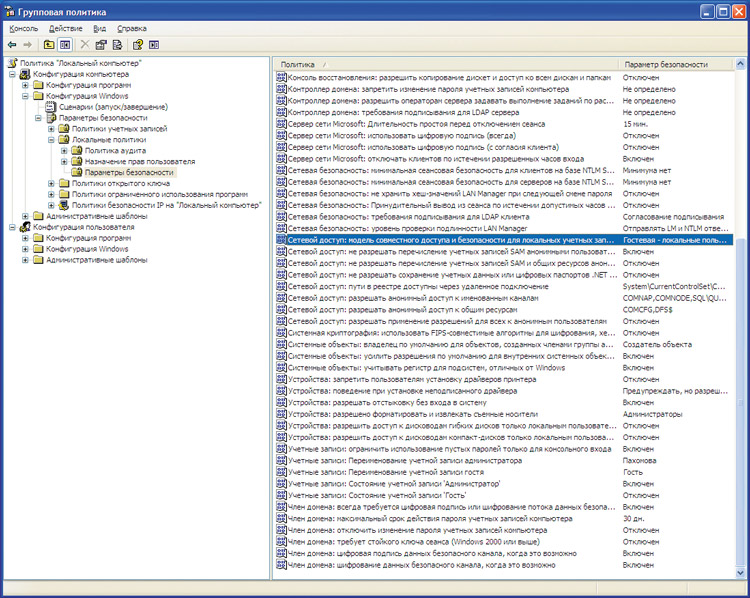Image resolution: width=750 pixels, height=598 pixels.
Task: Click the Up One Level folder icon
Action: (49, 45)
